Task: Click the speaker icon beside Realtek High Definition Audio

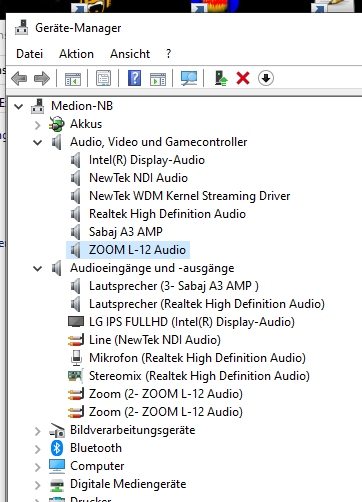Action: click(x=76, y=214)
